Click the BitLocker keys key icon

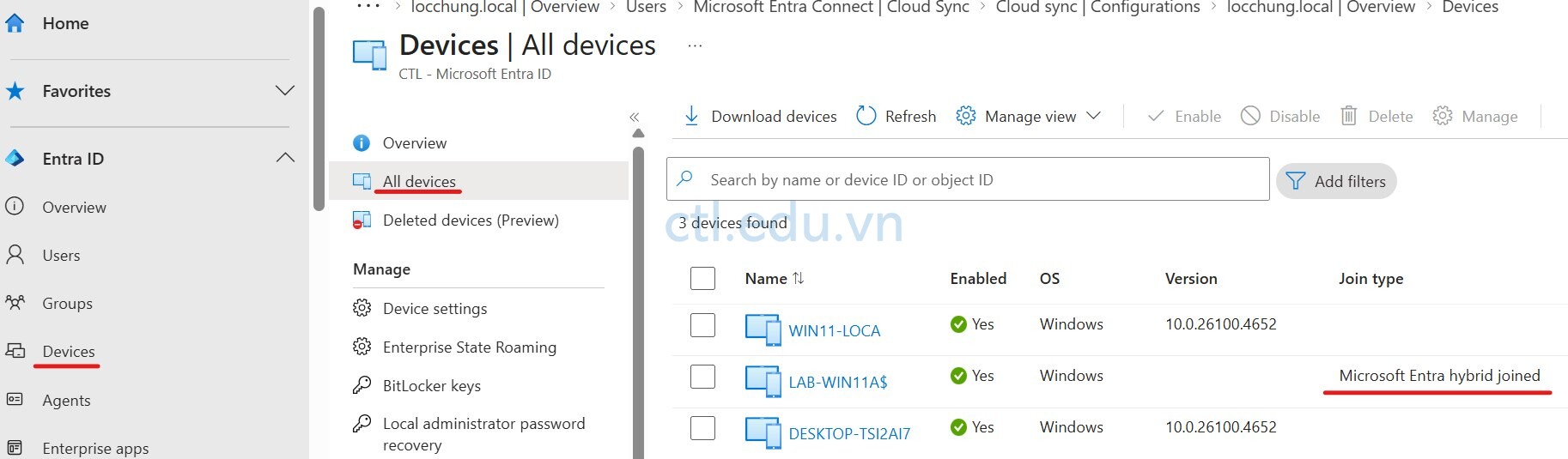(x=362, y=385)
